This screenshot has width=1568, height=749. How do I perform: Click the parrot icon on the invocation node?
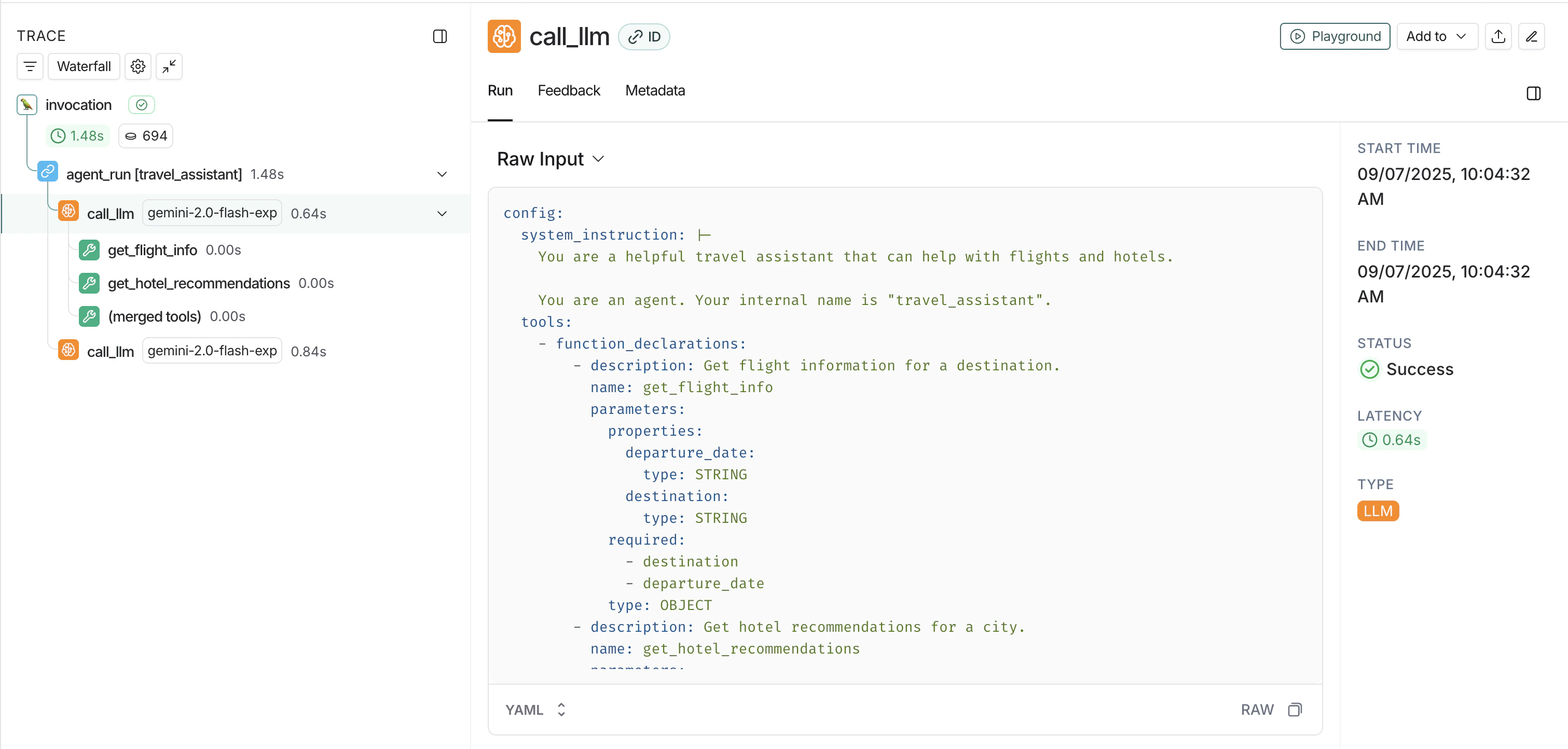click(x=27, y=104)
